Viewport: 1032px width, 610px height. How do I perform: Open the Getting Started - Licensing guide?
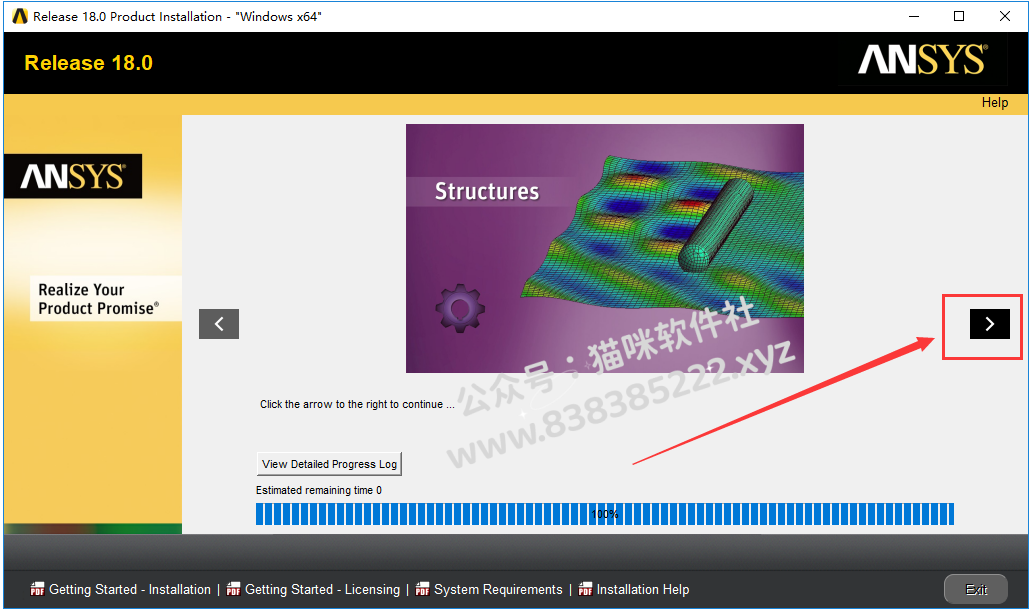click(x=322, y=590)
